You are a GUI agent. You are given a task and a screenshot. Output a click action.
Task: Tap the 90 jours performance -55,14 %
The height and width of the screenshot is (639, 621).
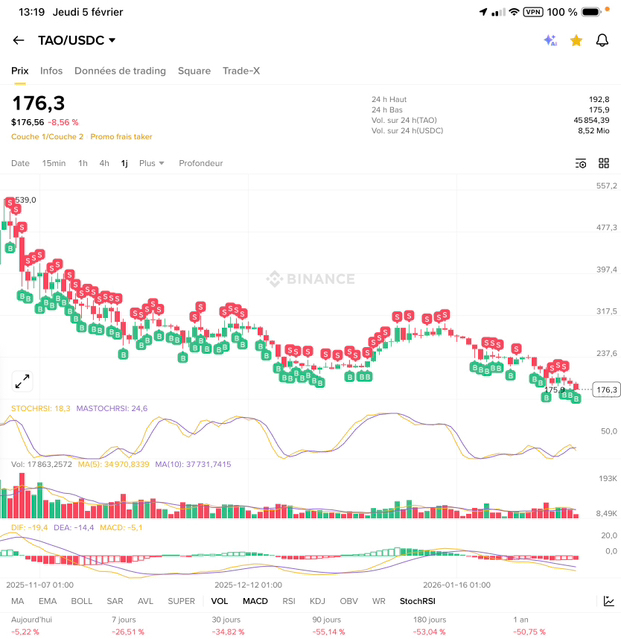click(328, 632)
